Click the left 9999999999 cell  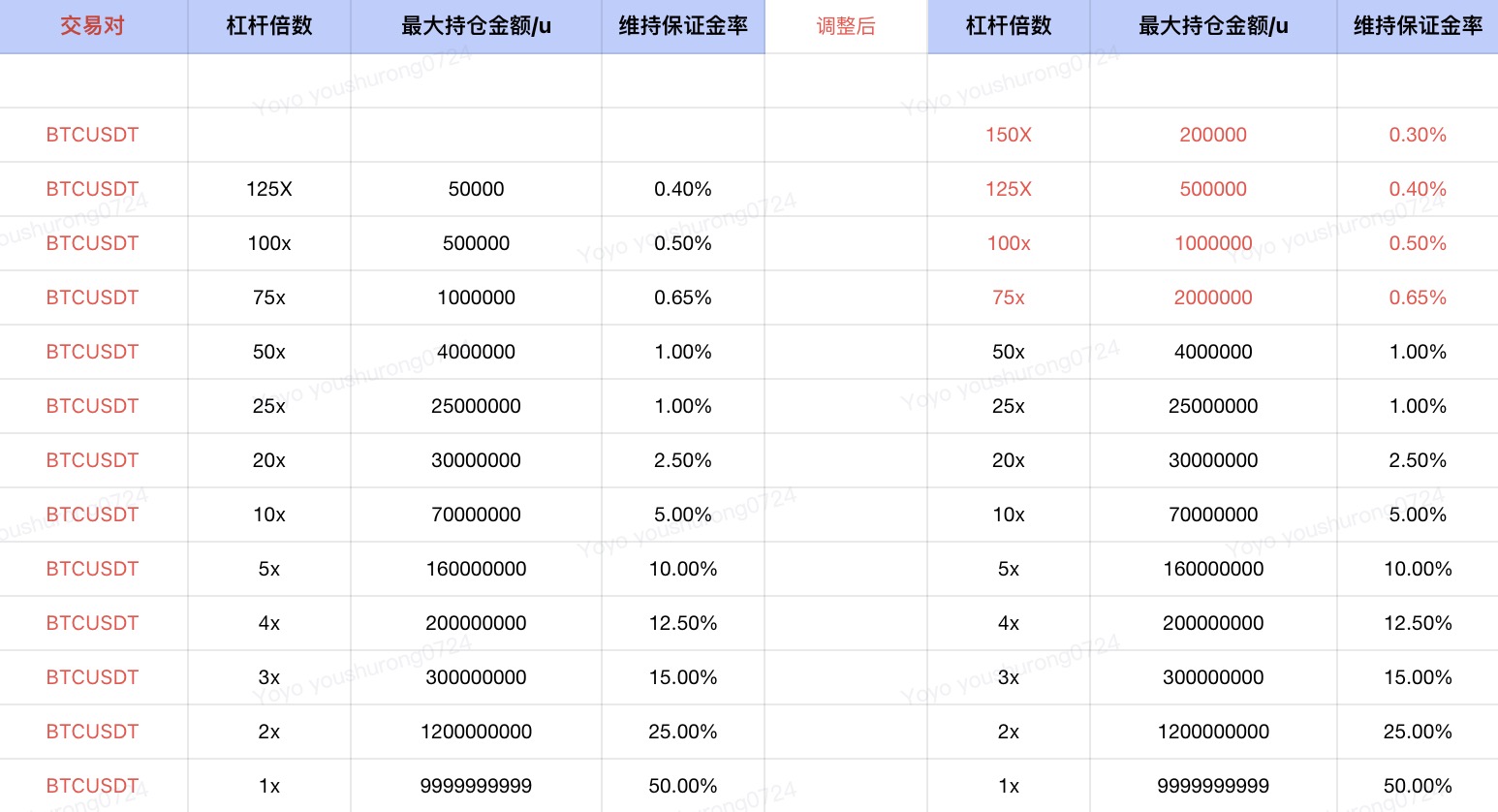476,786
